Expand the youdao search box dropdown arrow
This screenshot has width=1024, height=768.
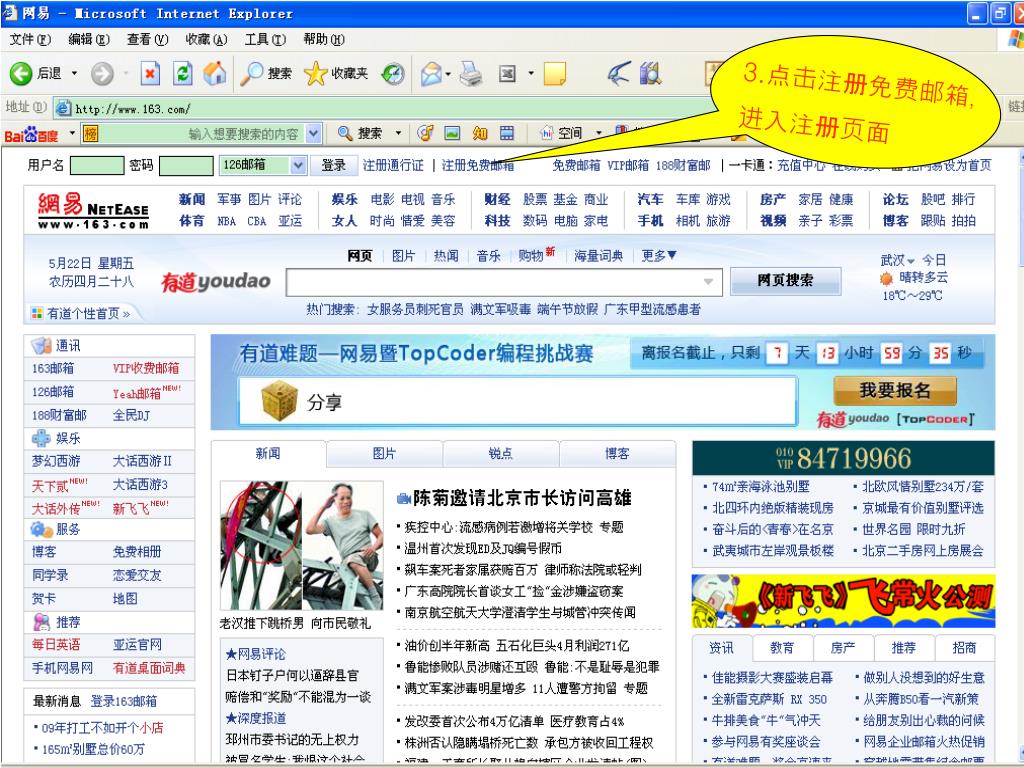coord(709,282)
